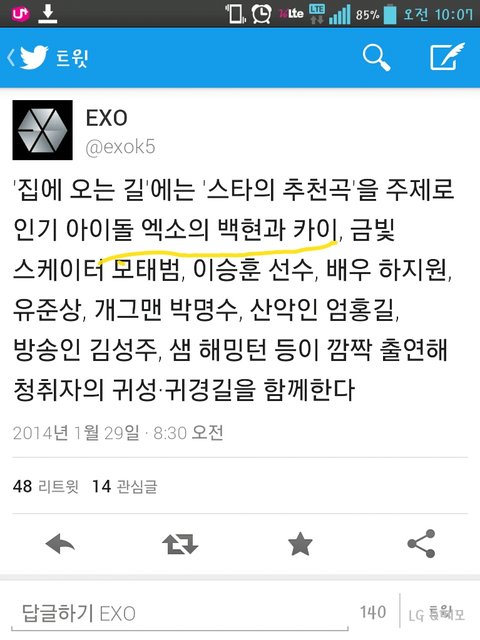Share the tweet via share icon
The image size is (480, 640).
point(421,544)
